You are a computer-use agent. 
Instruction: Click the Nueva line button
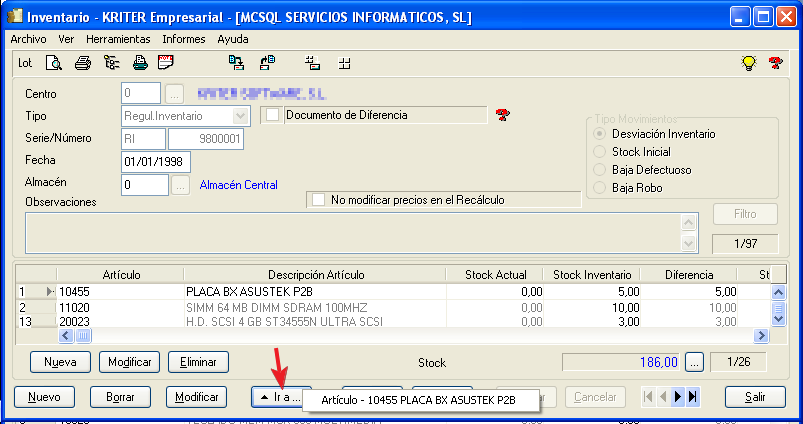tap(60, 362)
